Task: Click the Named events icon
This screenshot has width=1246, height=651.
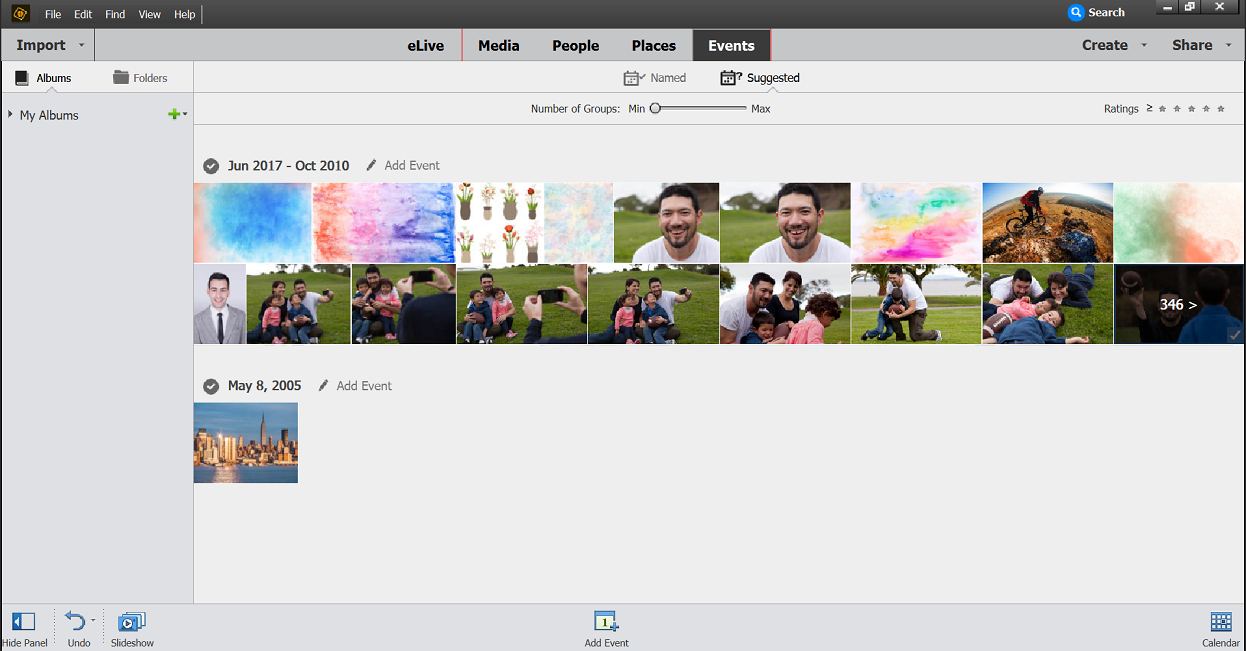Action: [x=655, y=77]
